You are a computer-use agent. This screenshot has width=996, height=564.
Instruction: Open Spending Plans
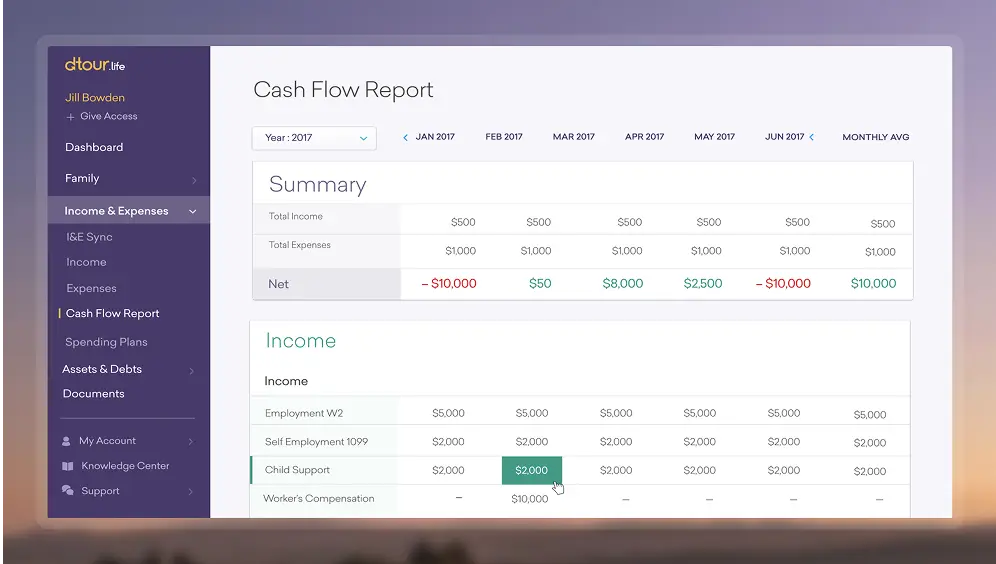[106, 342]
